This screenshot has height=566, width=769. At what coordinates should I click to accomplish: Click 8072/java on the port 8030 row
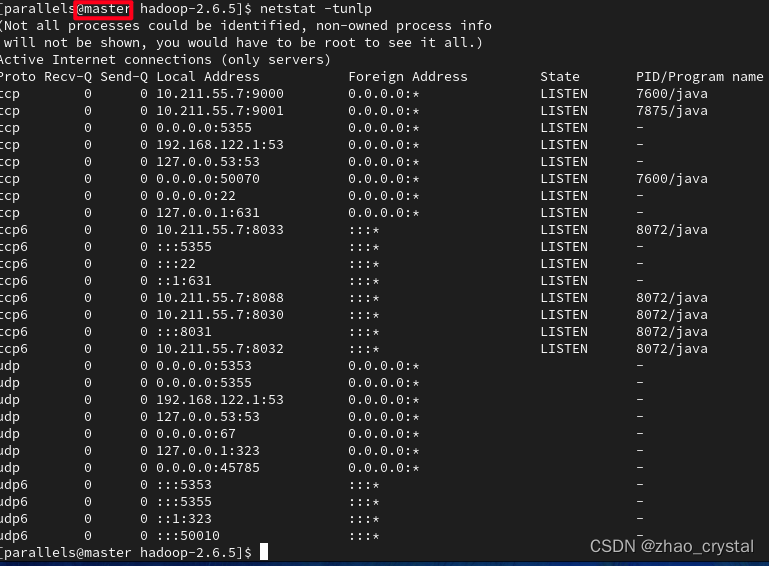coord(671,315)
